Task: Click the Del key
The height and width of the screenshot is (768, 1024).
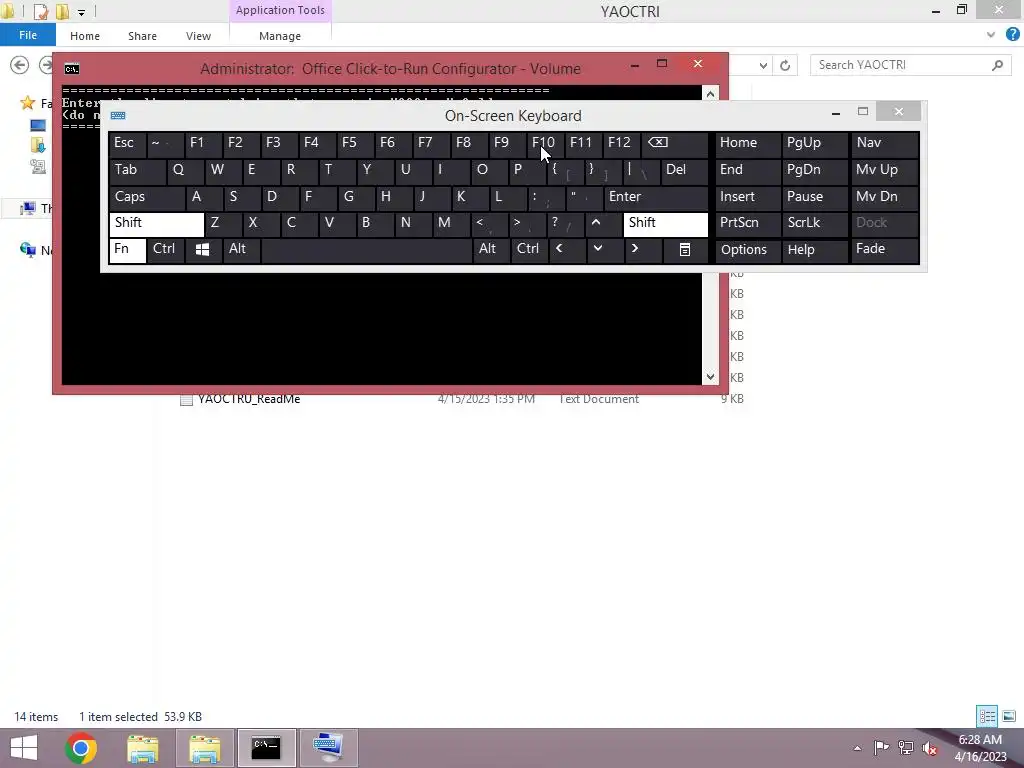Action: (685, 170)
